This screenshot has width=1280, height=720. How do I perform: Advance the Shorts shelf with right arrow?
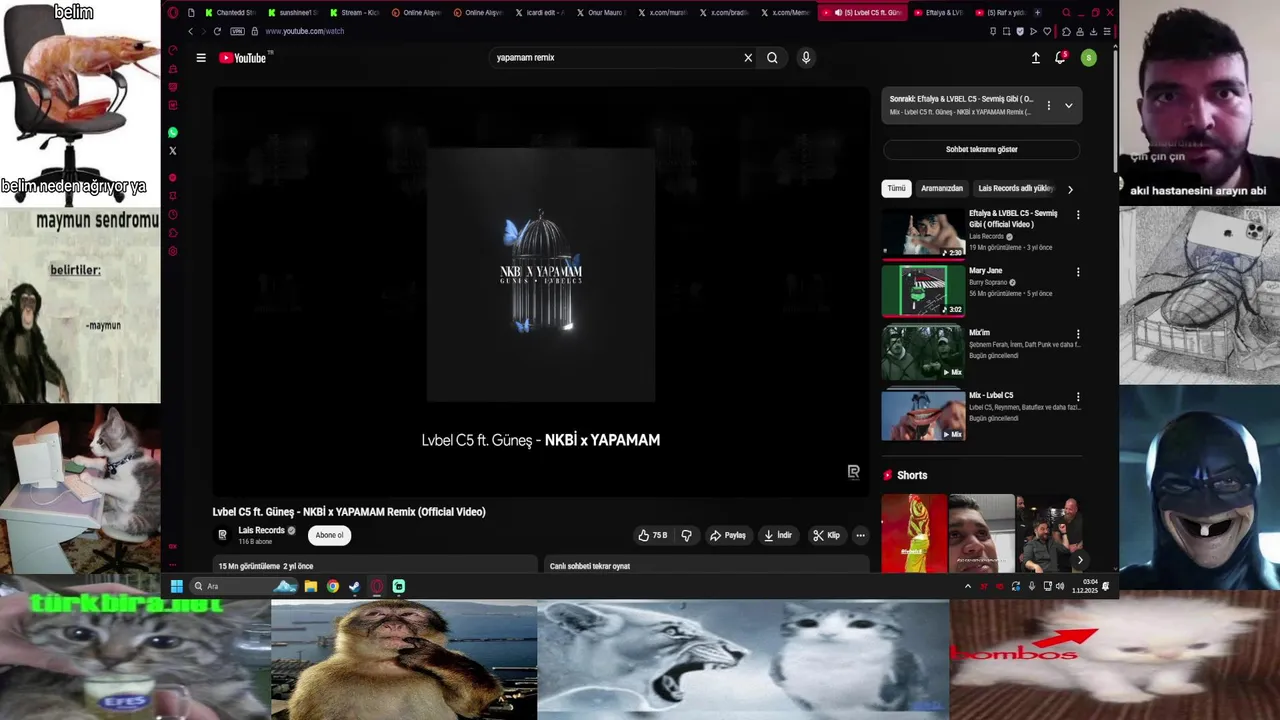[x=1080, y=560]
